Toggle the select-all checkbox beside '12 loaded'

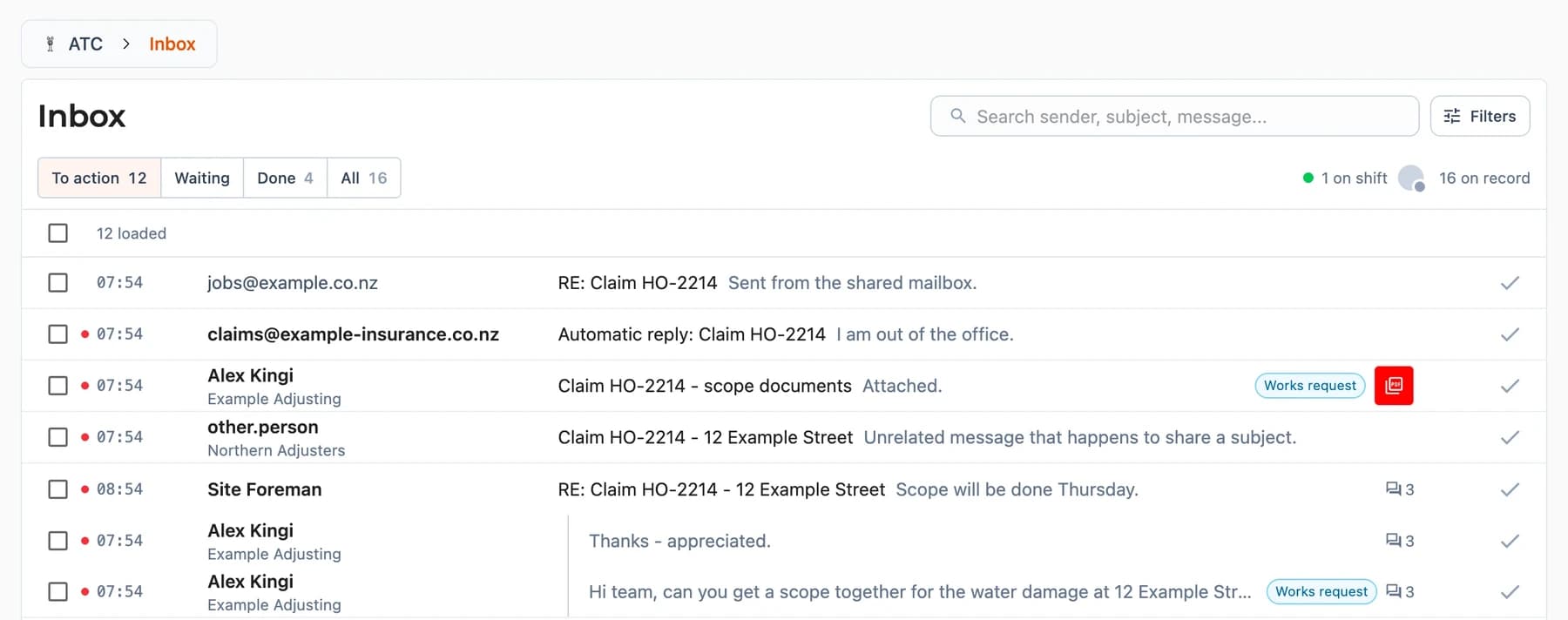pyautogui.click(x=58, y=233)
